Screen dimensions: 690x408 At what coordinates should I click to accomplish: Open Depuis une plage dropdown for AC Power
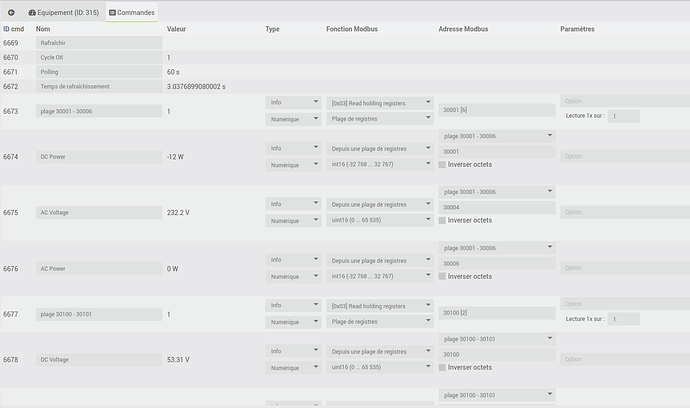(x=380, y=261)
